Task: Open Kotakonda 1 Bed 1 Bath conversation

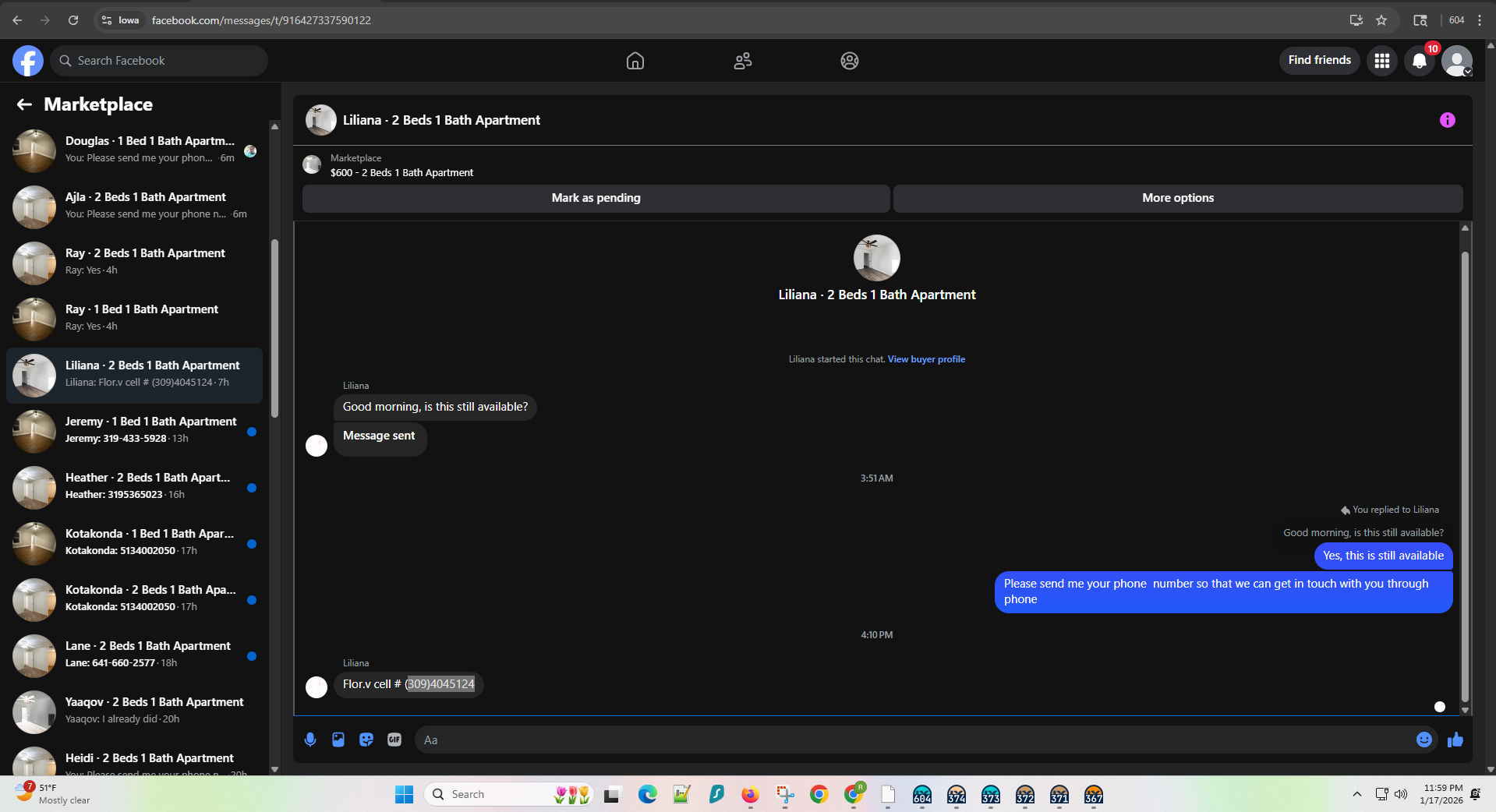Action: [x=134, y=544]
